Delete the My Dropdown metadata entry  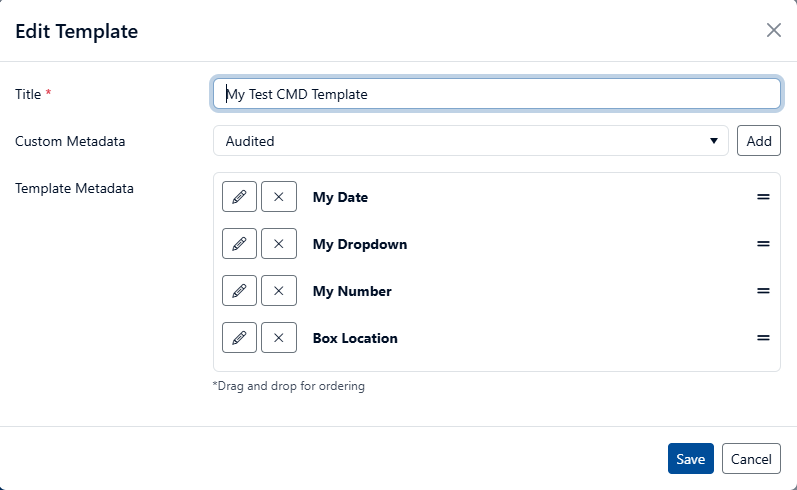(279, 243)
